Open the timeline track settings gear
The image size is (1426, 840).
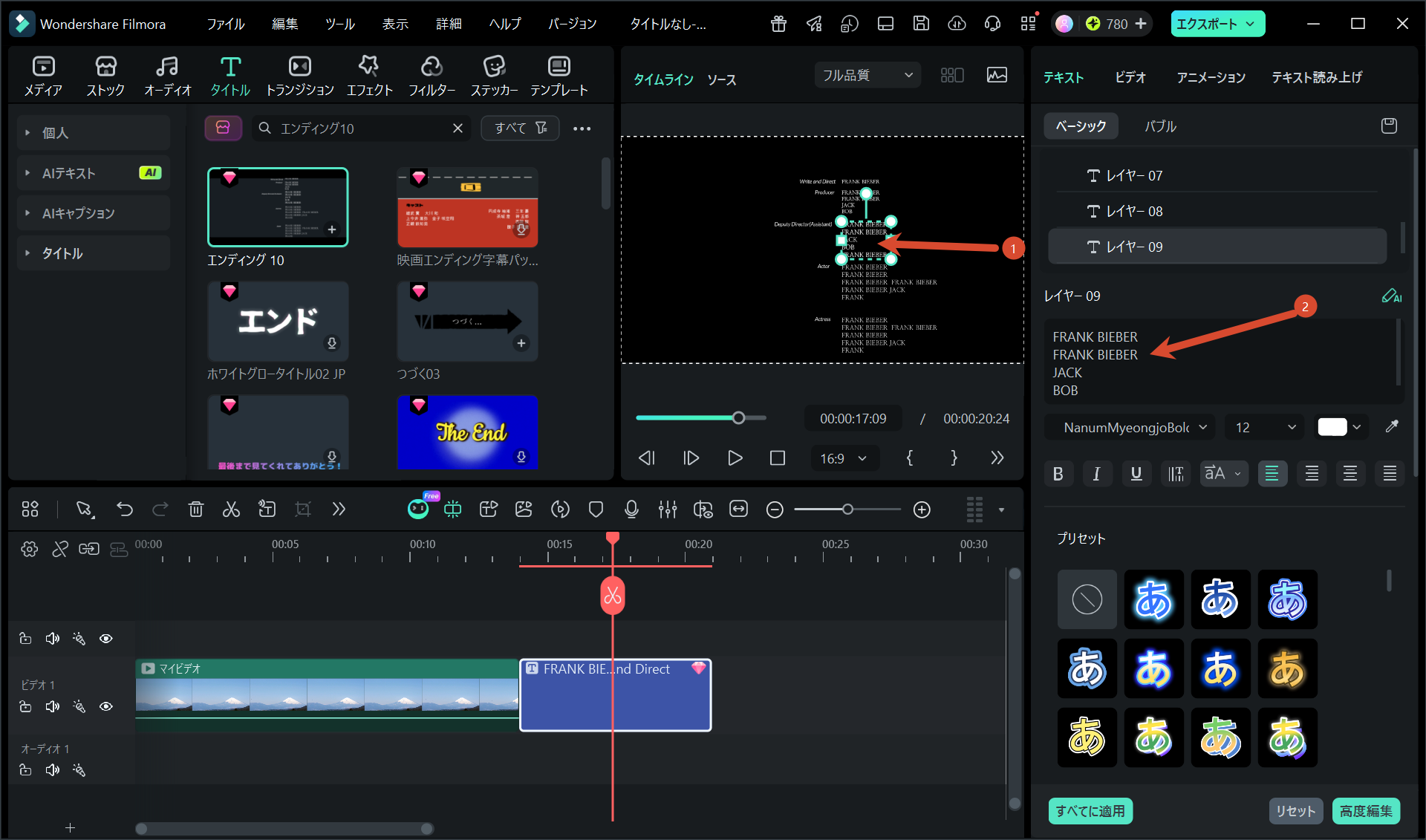point(30,549)
